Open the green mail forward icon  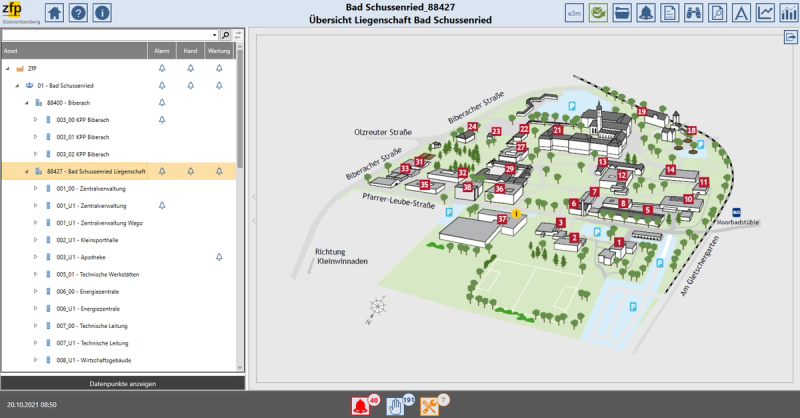click(598, 13)
